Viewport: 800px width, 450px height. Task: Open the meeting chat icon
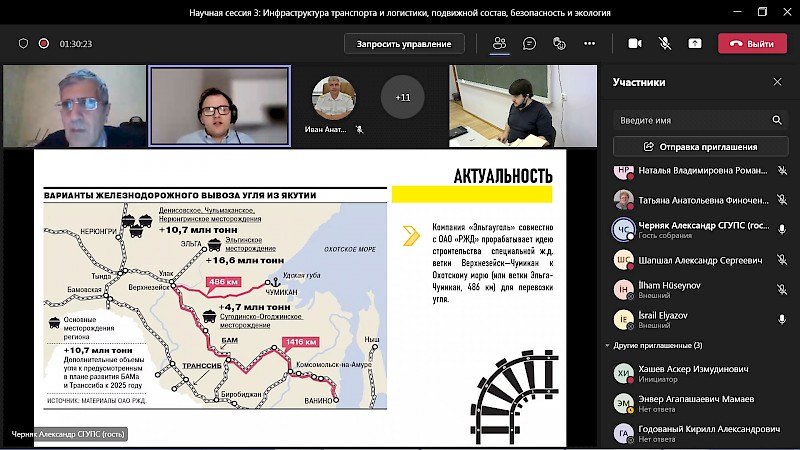point(529,44)
